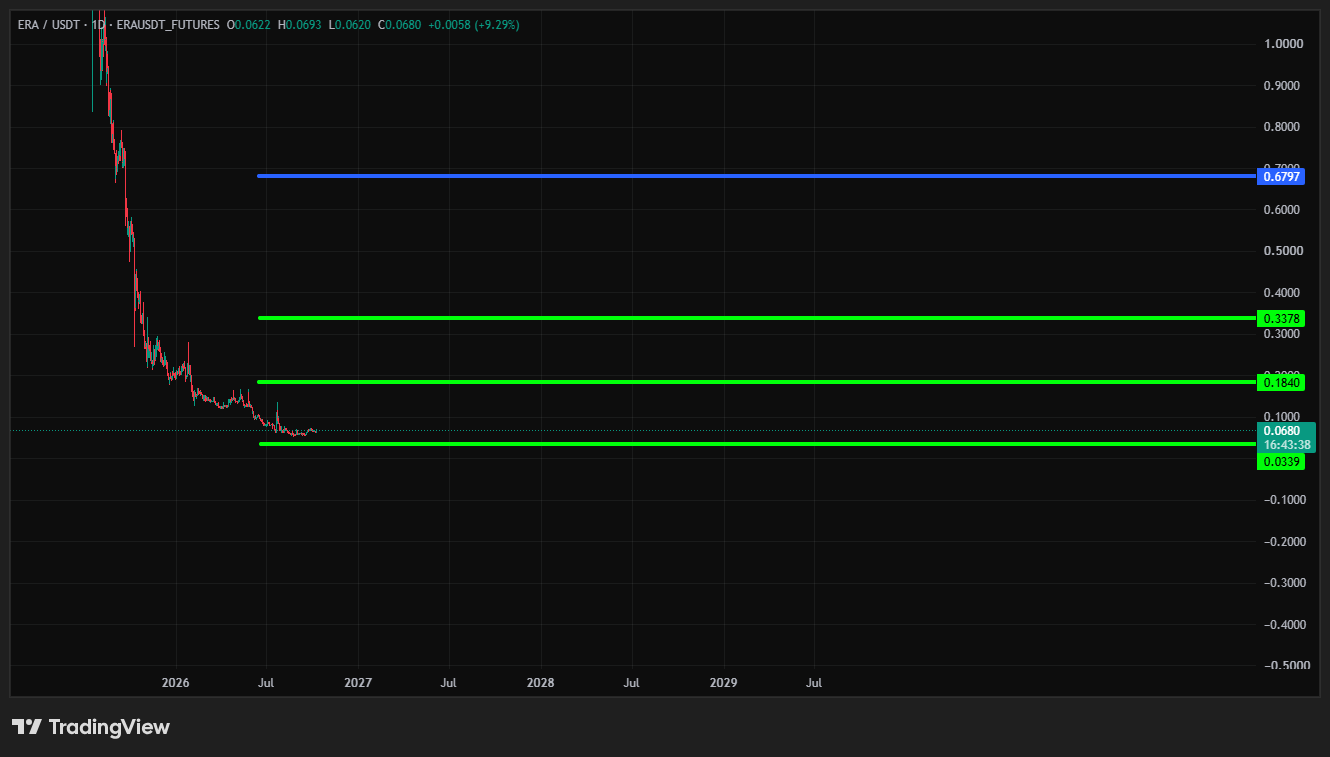Click the 16:43:38 bar countdown timer
The height and width of the screenshot is (757, 1330).
coord(1287,444)
